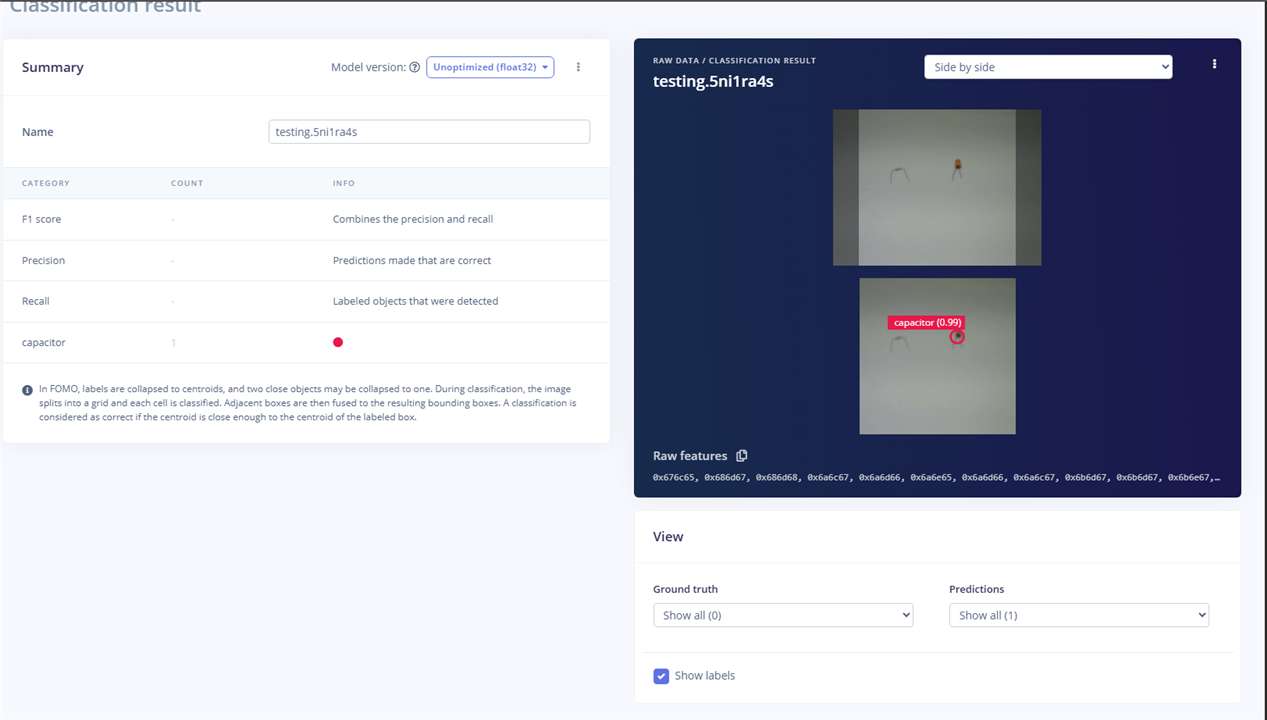Click the INFO column header

[344, 183]
